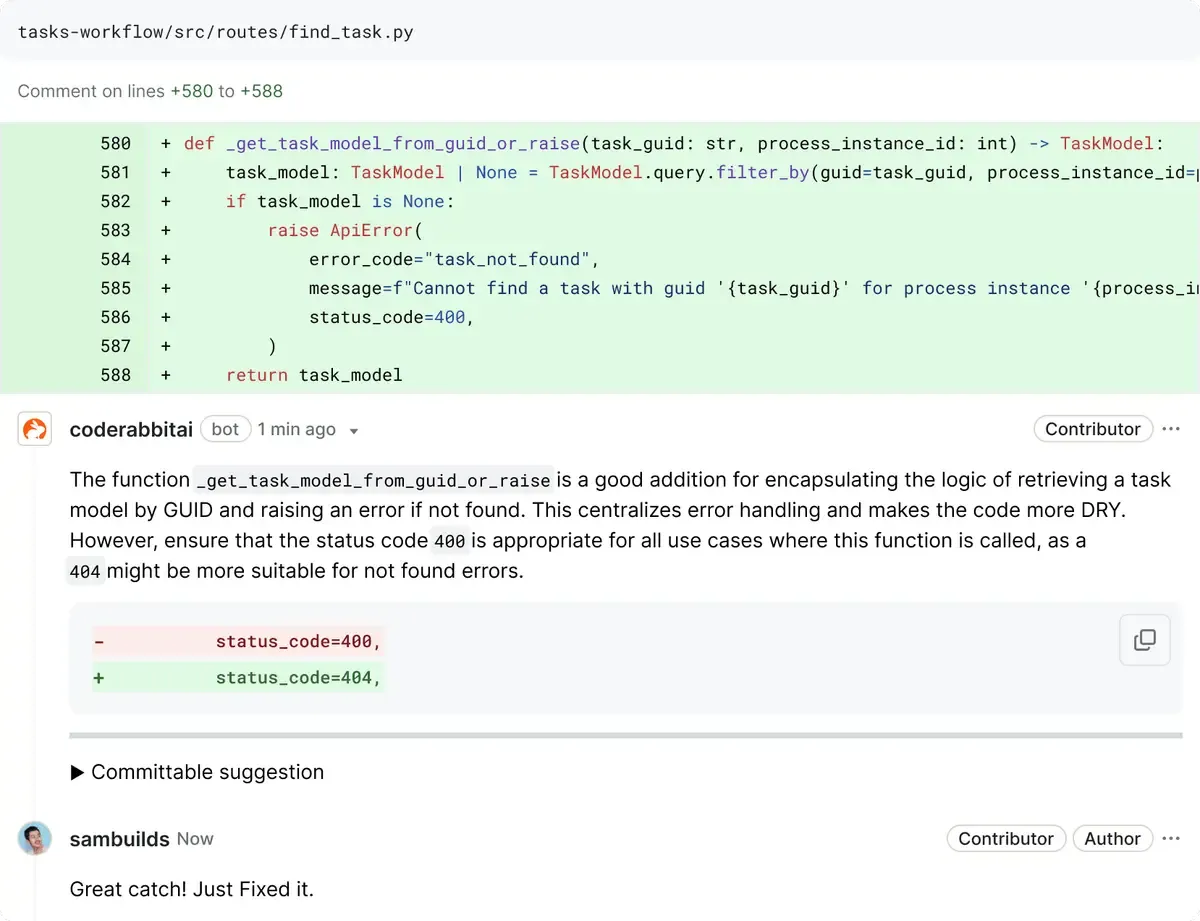Click the Contributor badge on coderabbitai comment

1092,429
